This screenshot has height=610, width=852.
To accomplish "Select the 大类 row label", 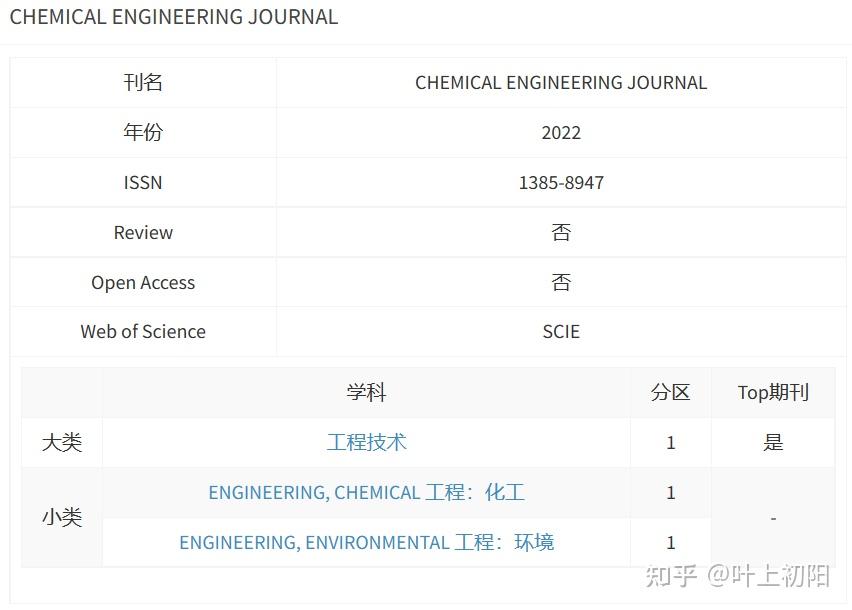I will pos(61,442).
